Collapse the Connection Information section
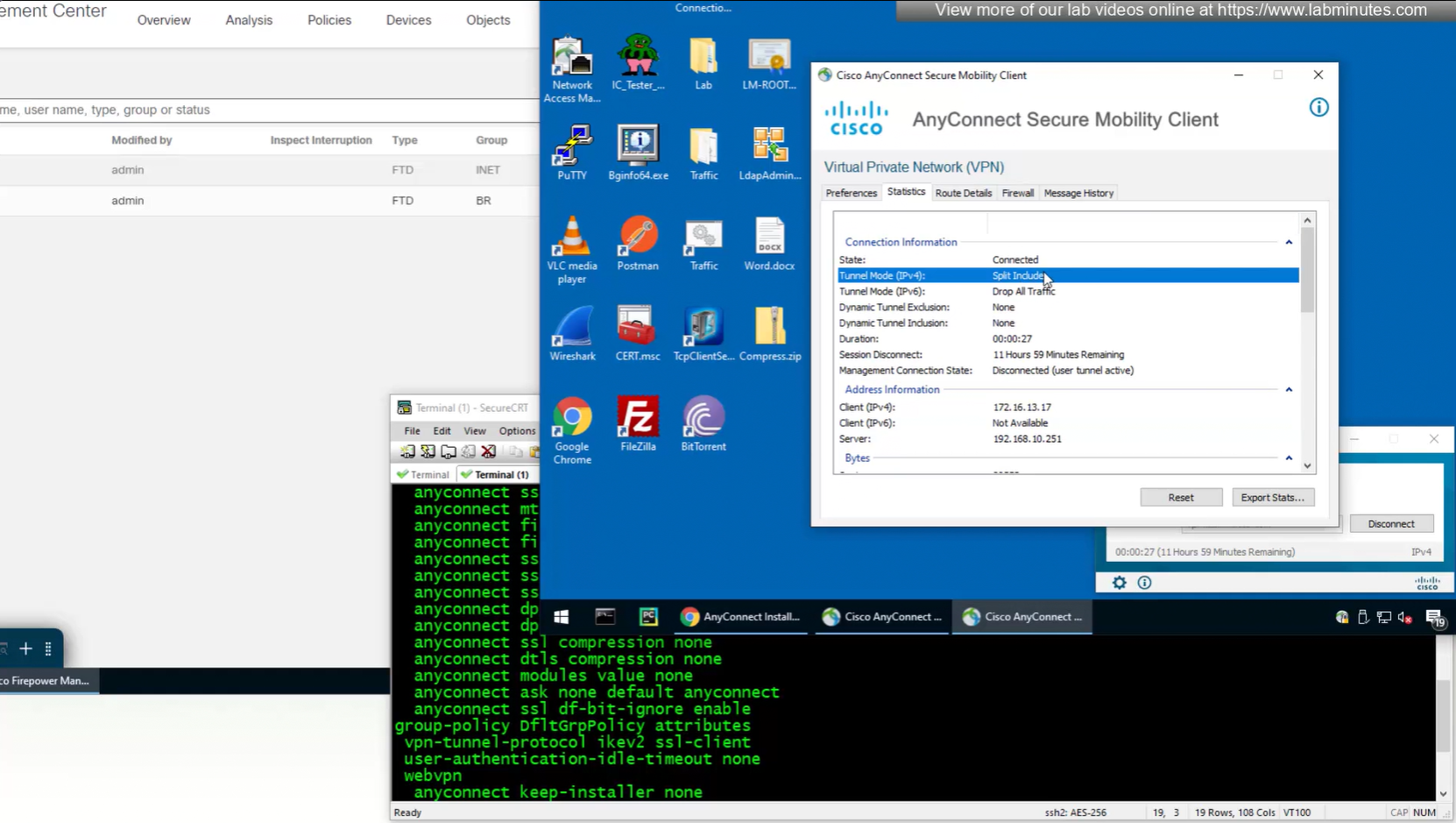 pos(1289,243)
